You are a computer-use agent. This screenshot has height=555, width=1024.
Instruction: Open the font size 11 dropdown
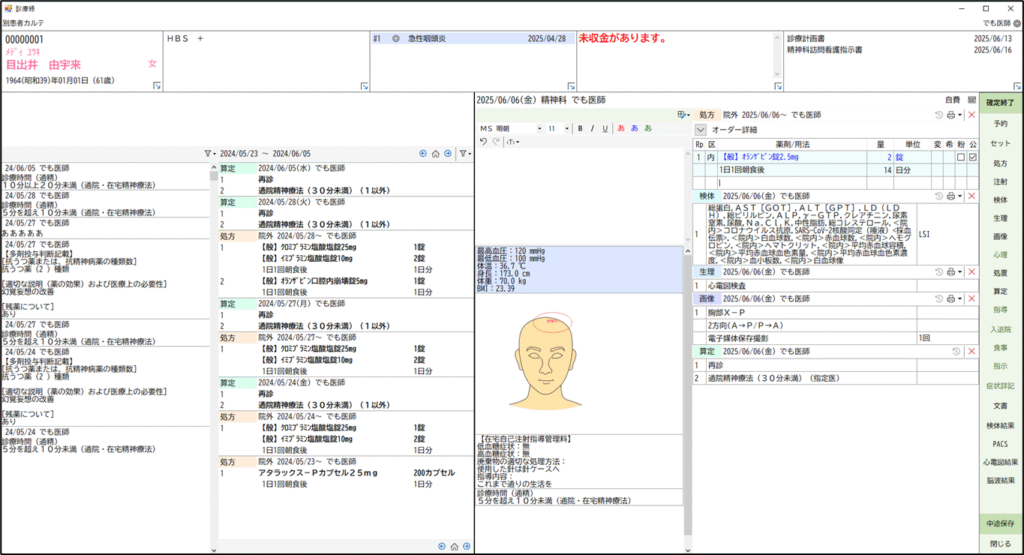[558, 129]
